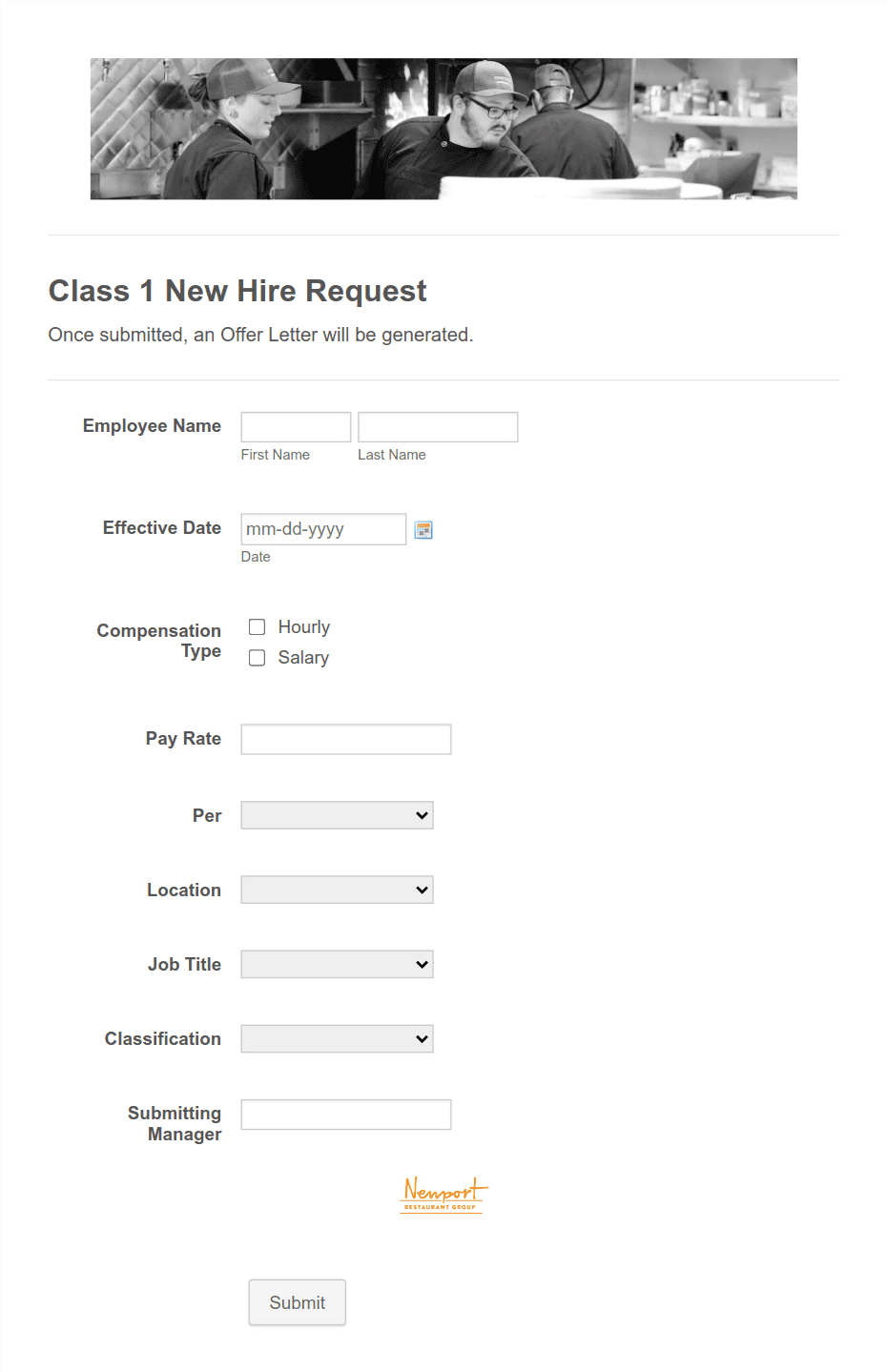Click the 'Salary' label text
This screenshot has width=887, height=1372.
pos(303,658)
